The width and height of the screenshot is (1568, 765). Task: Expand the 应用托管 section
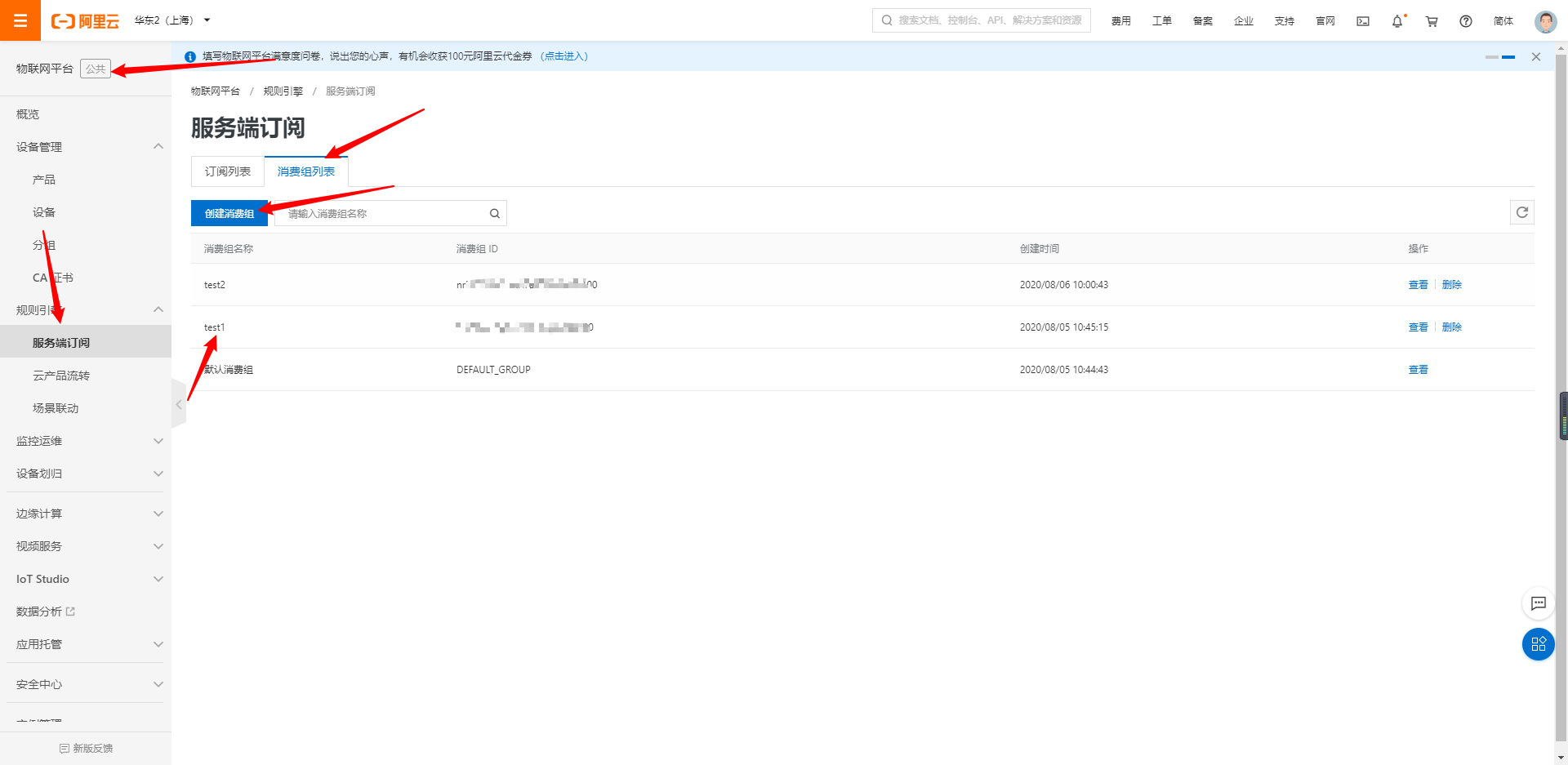pyautogui.click(x=158, y=644)
